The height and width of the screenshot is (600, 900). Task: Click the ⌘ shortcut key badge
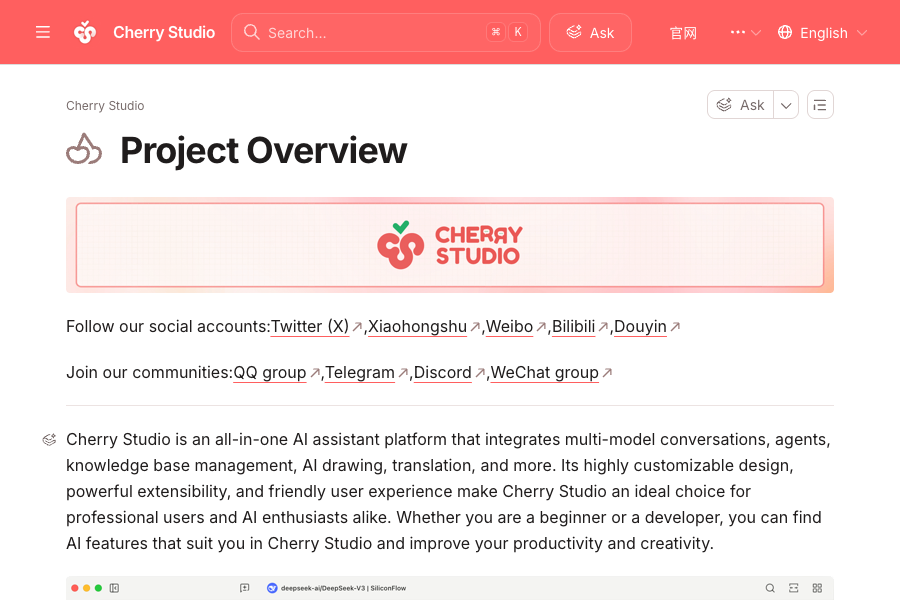click(495, 32)
